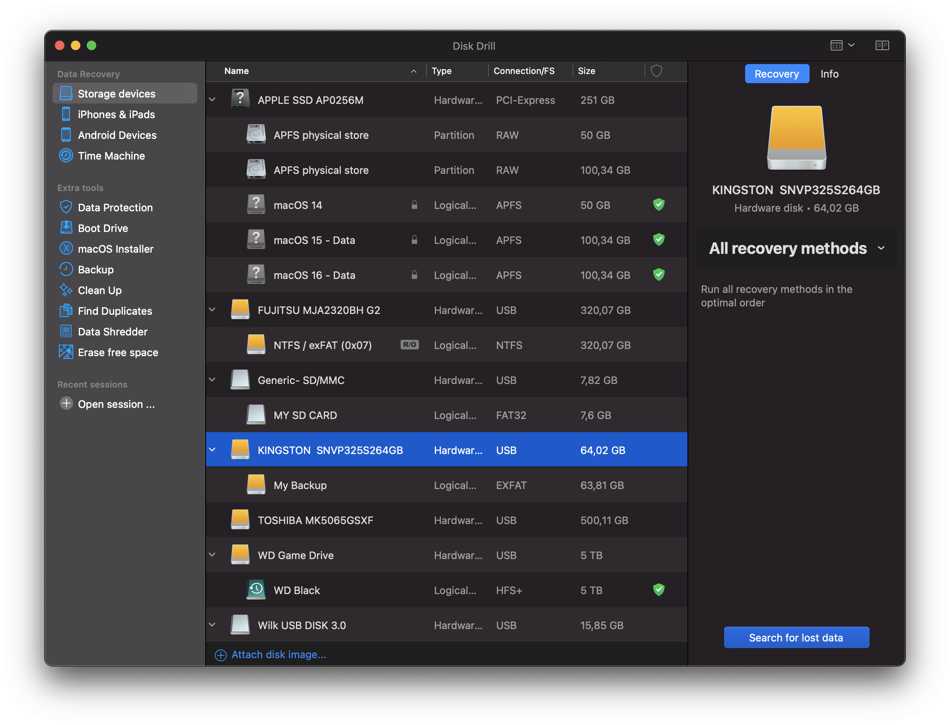The width and height of the screenshot is (950, 725).
Task: Click the lock icon on macOS 16 - Data
Action: pyautogui.click(x=414, y=275)
